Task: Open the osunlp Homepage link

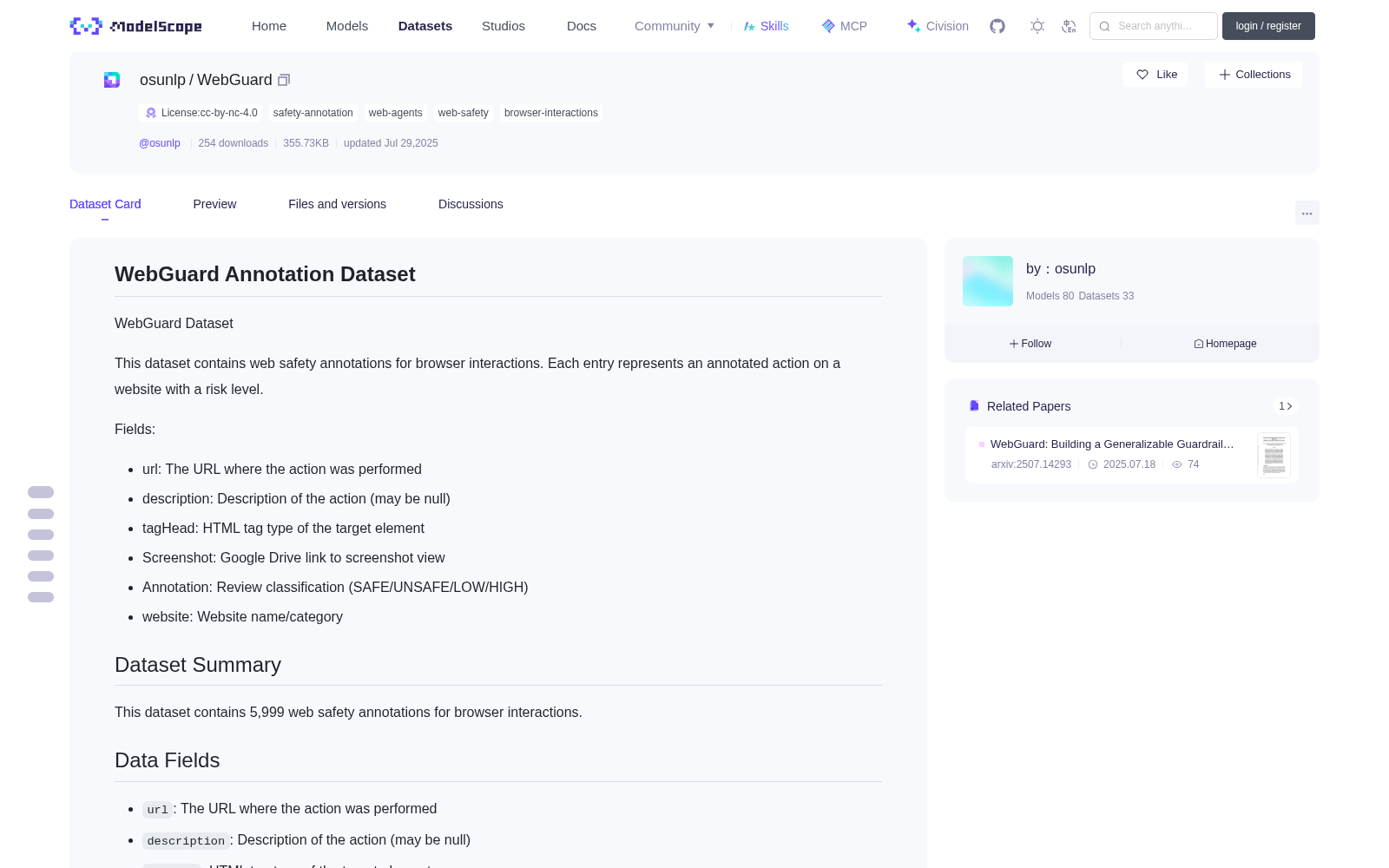Action: coord(1225,344)
